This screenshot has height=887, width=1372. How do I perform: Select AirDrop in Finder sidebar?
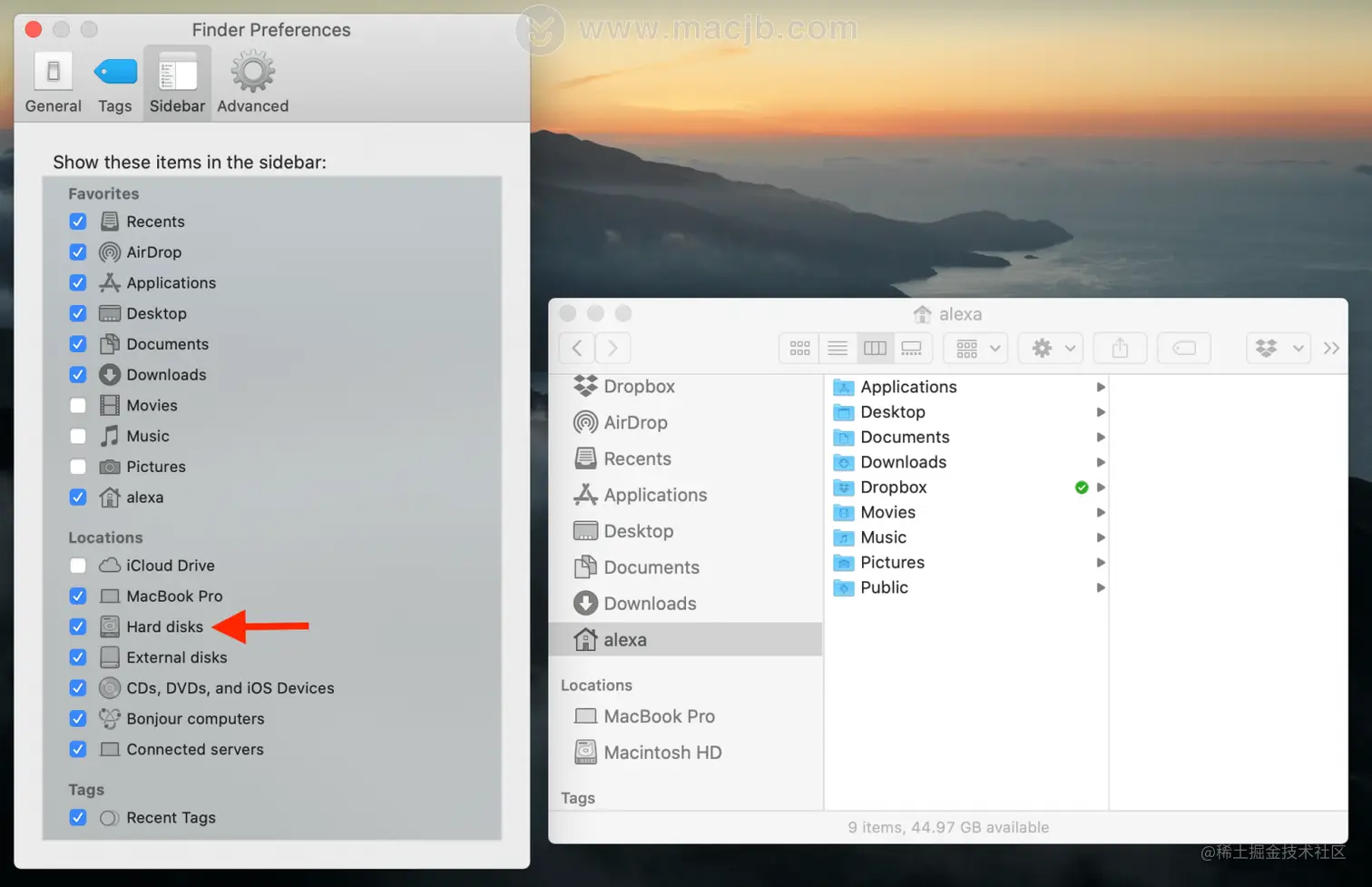pos(687,423)
